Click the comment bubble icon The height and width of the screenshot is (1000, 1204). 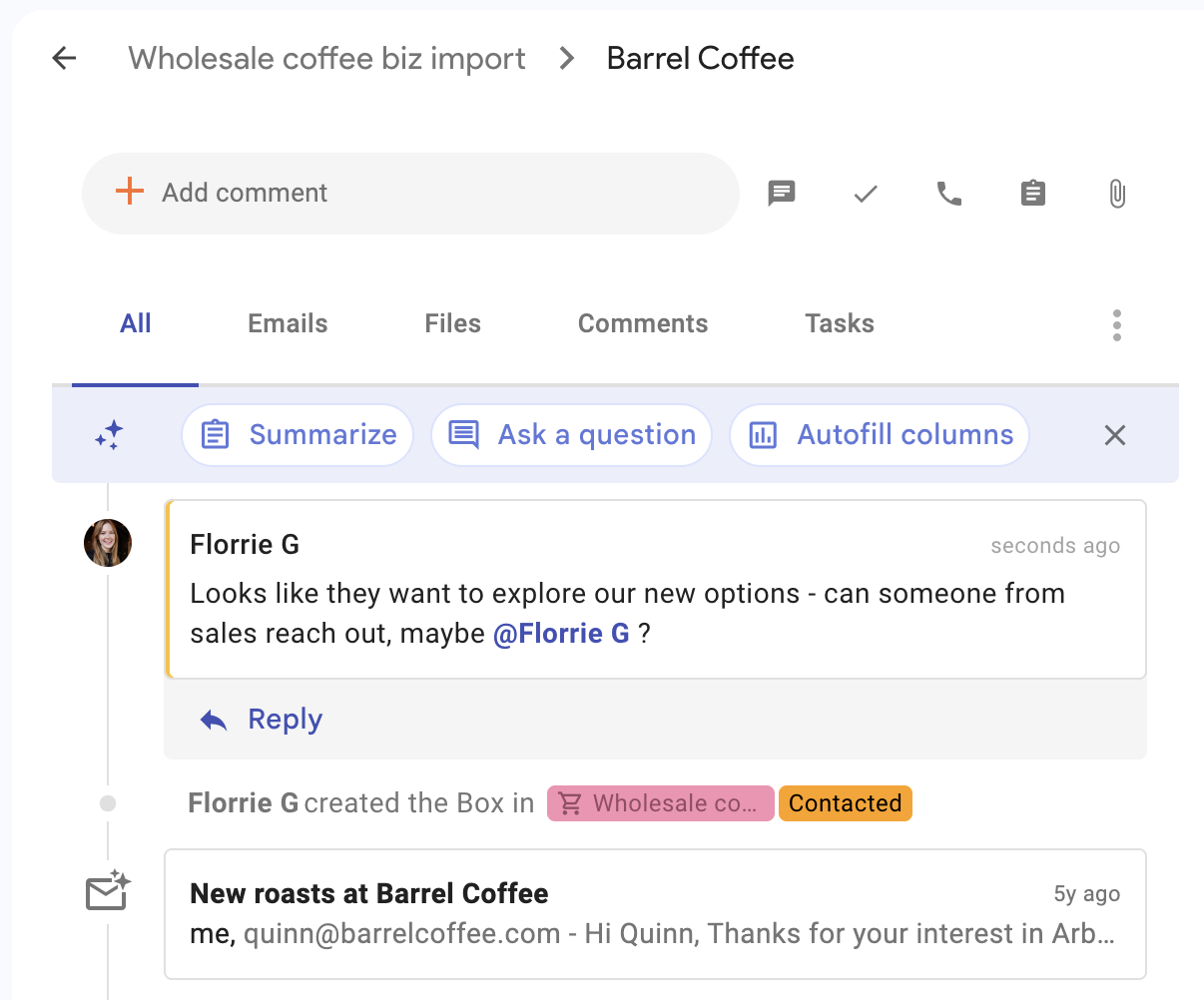782,193
